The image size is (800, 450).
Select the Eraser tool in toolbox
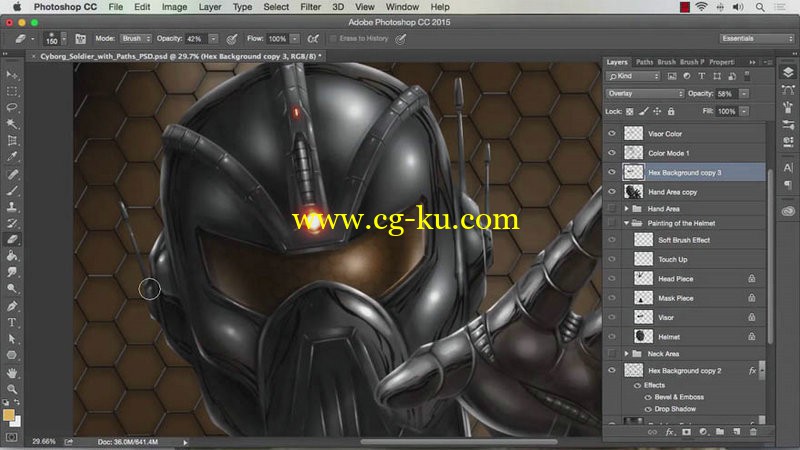tap(12, 239)
